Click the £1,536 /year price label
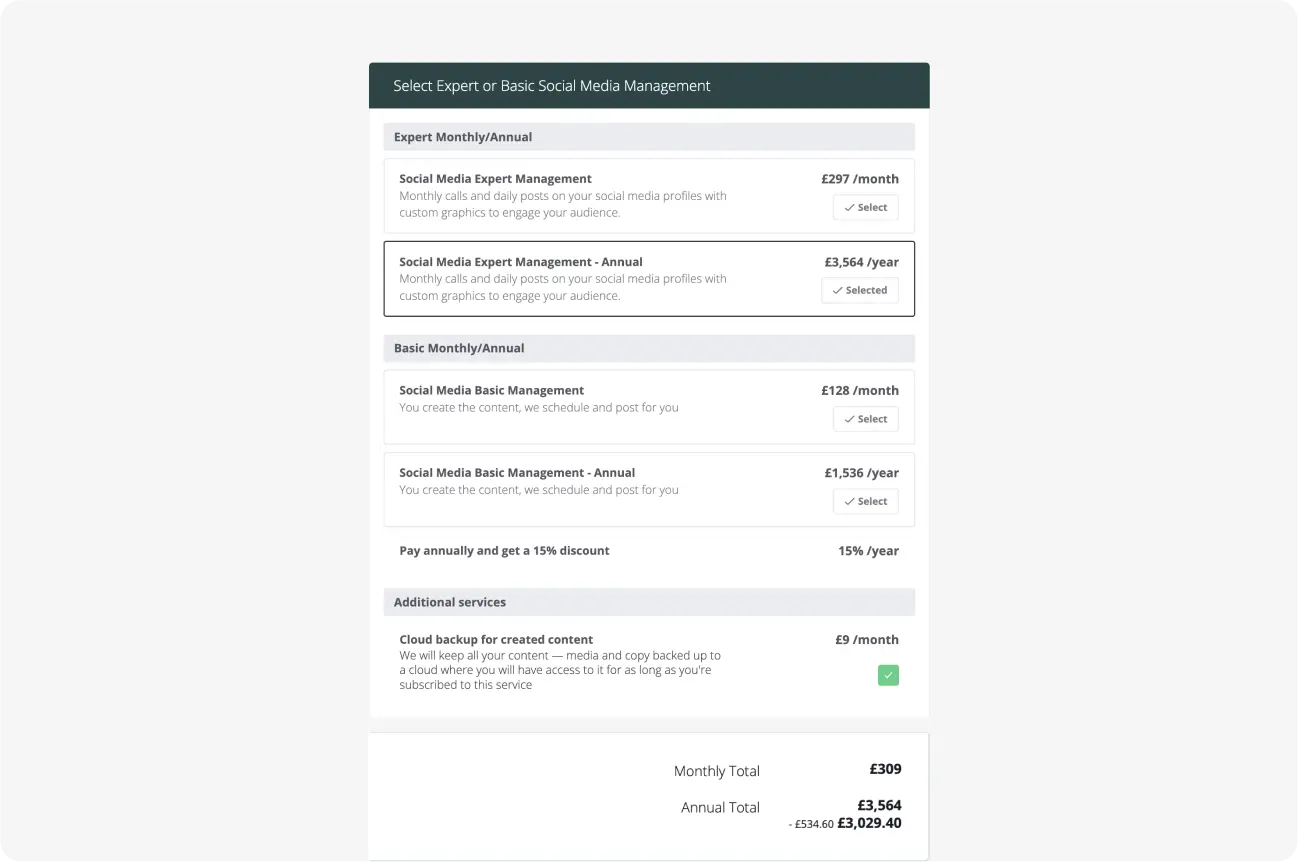Viewport: 1298px width, 862px height. 861,473
